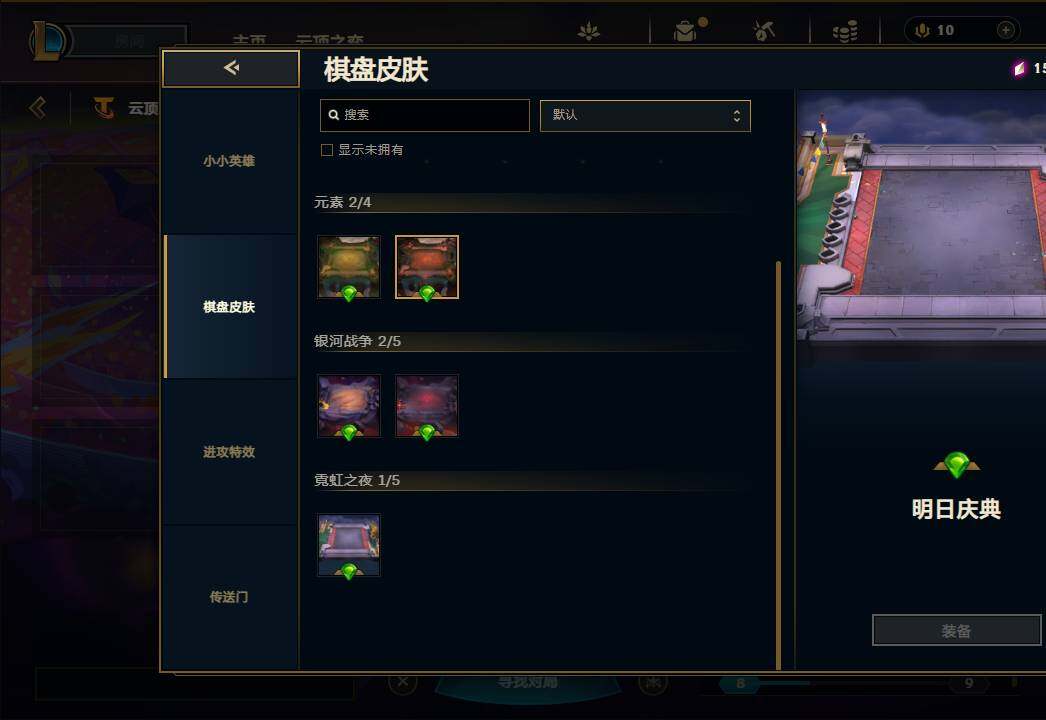Click the plus icon beside currency 10
Screen dimensions: 1046x720
point(1005,30)
